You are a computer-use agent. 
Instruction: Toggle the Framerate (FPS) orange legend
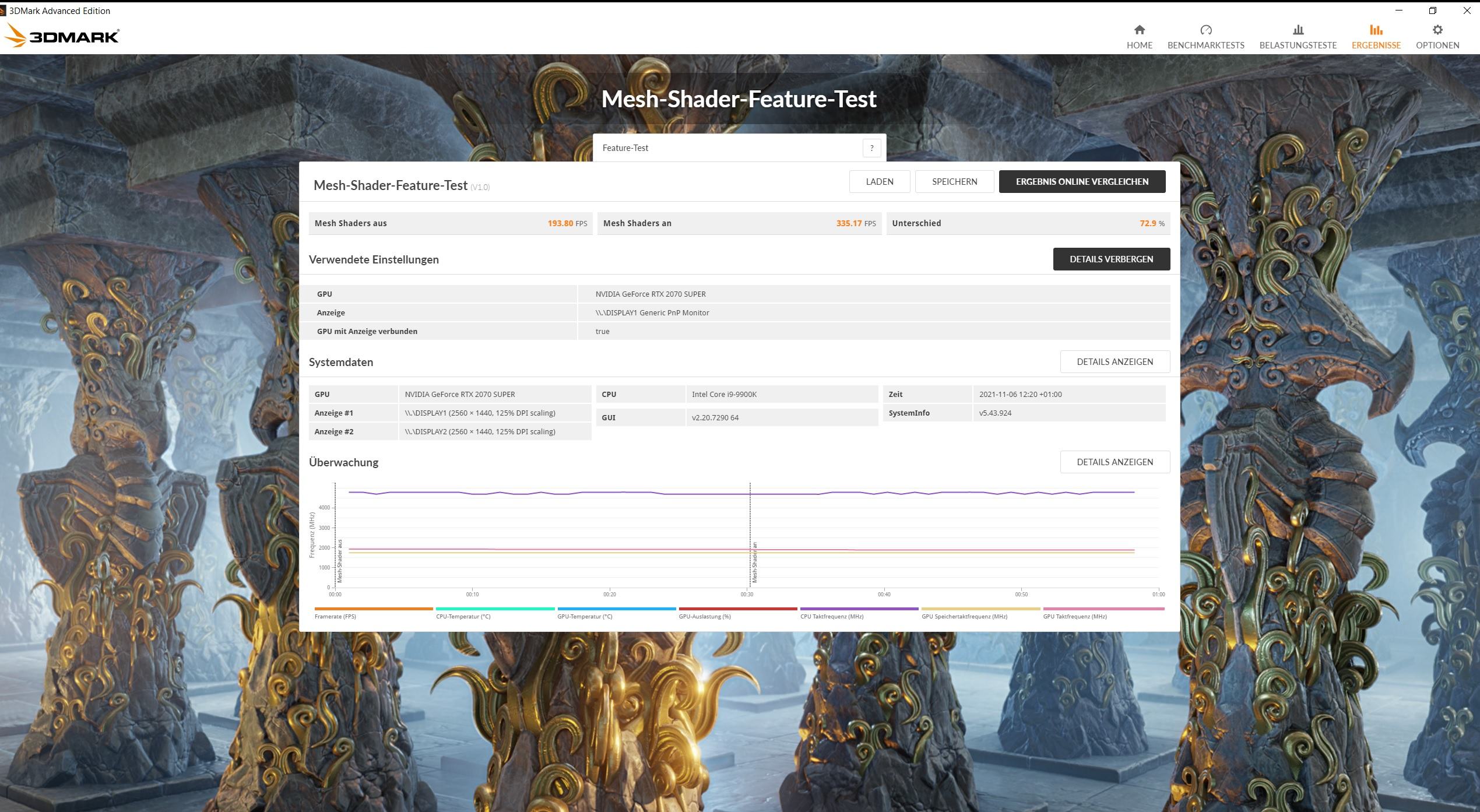374,613
